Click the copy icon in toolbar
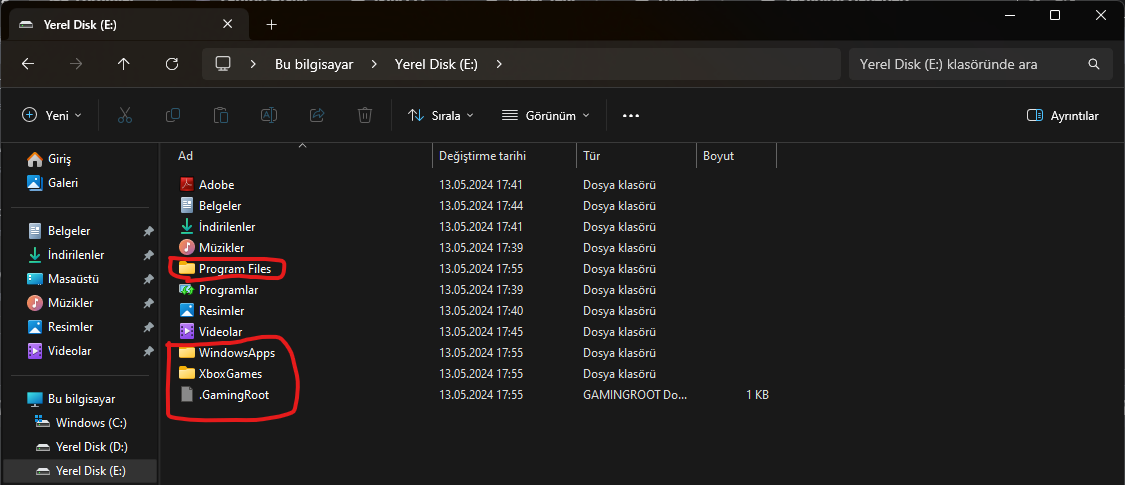Image resolution: width=1125 pixels, height=485 pixels. 173,116
